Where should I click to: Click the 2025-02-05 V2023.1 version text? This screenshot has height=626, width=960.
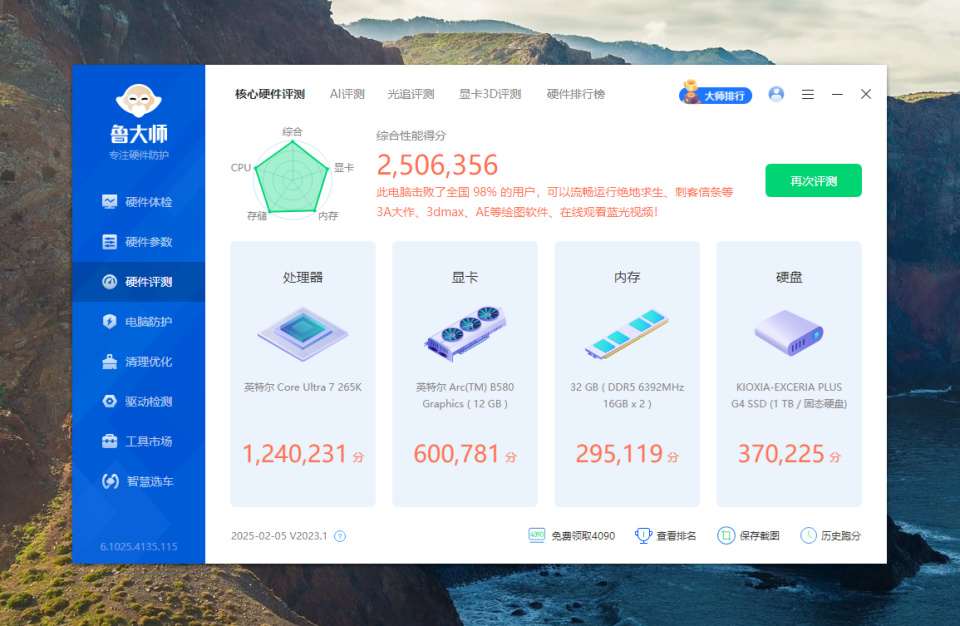279,536
